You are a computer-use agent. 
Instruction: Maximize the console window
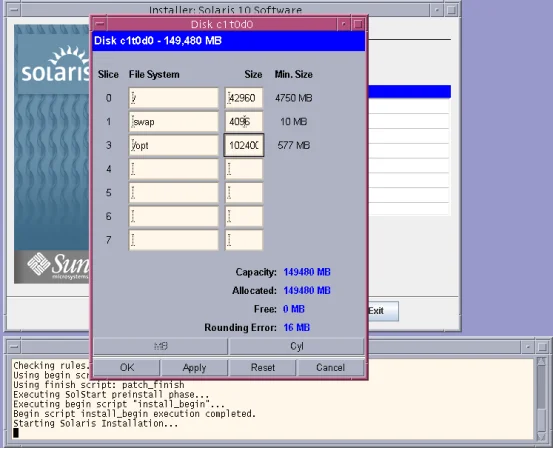point(542,347)
